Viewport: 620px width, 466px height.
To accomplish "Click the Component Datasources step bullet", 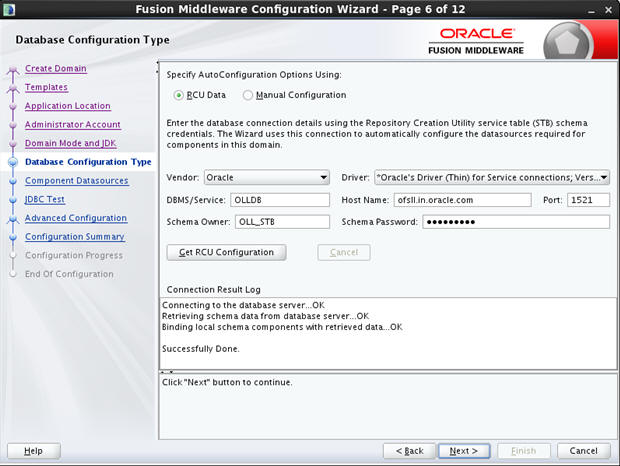I will tap(13, 181).
